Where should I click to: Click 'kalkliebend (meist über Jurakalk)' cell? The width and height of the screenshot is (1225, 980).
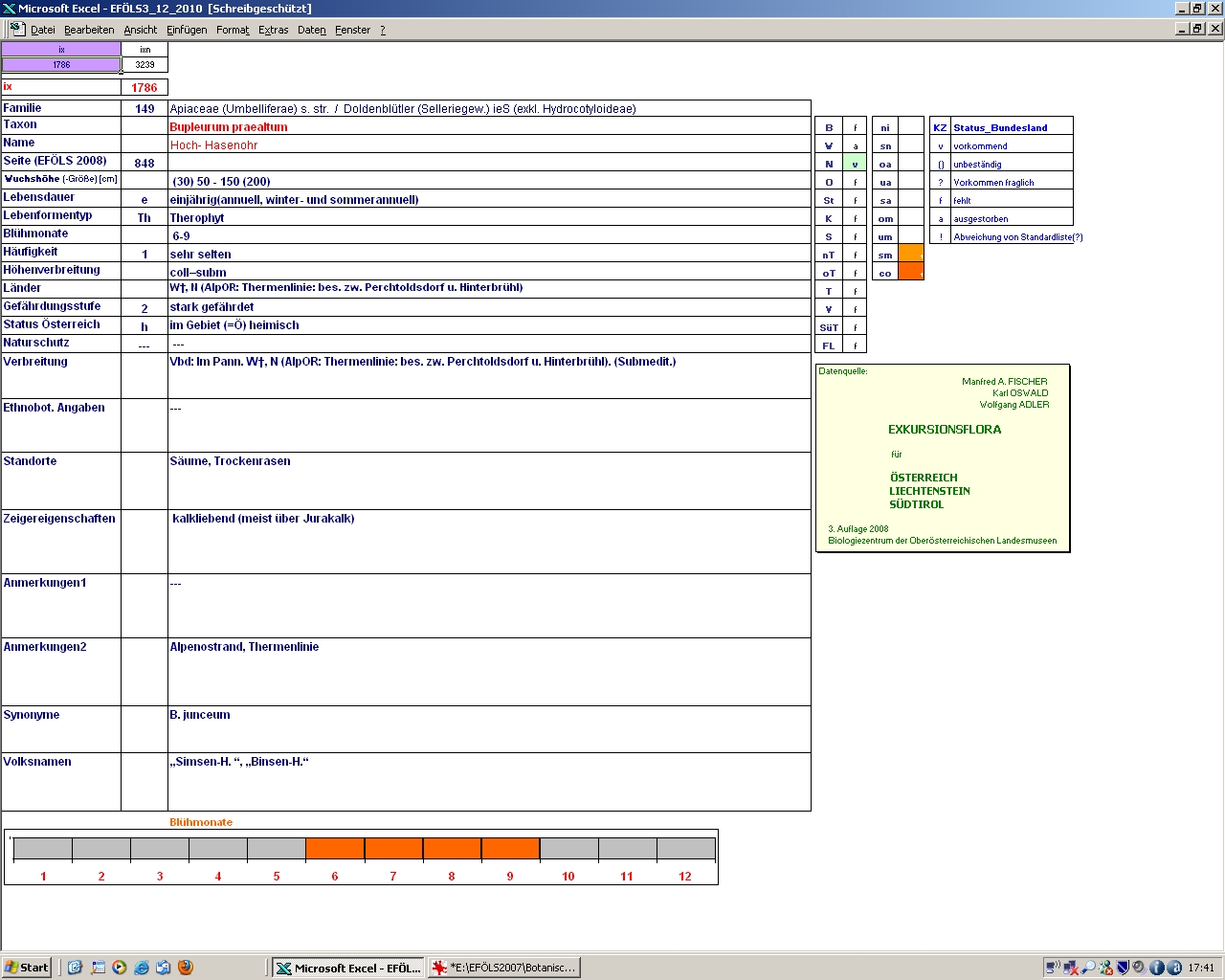pyautogui.click(x=489, y=542)
